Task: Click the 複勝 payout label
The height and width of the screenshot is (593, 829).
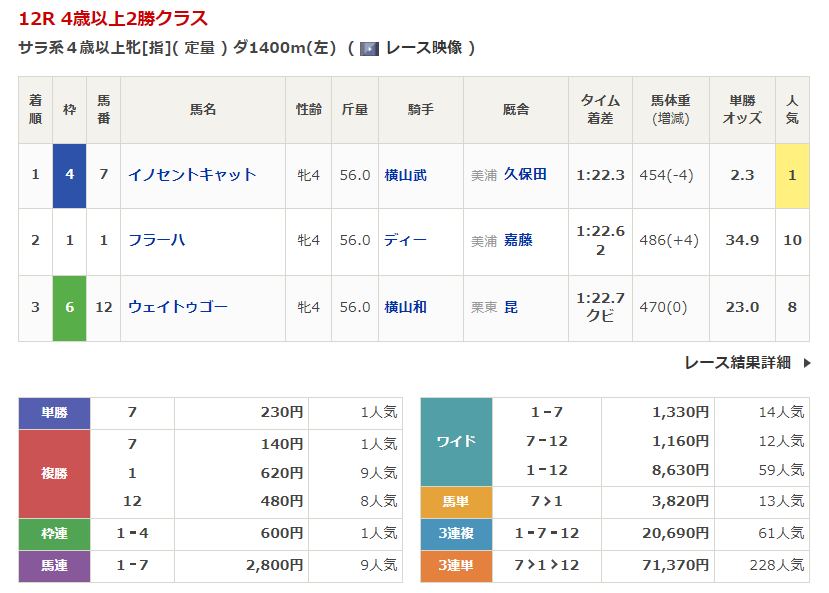Action: (54, 472)
